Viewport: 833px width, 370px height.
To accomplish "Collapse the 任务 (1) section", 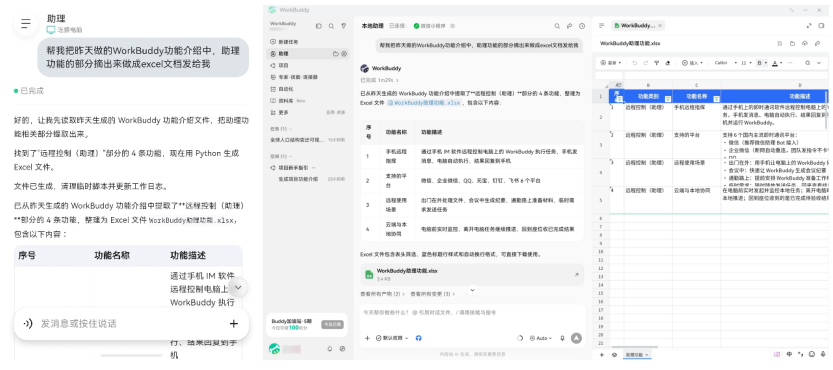I will (280, 129).
